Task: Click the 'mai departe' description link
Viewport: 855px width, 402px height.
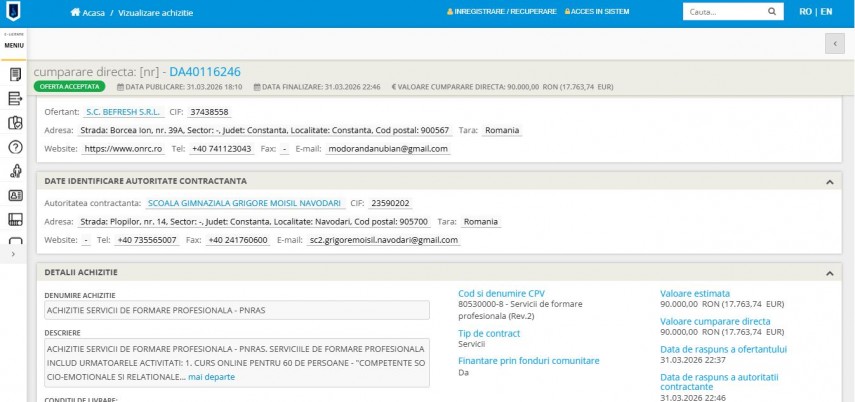Action: pos(211,377)
